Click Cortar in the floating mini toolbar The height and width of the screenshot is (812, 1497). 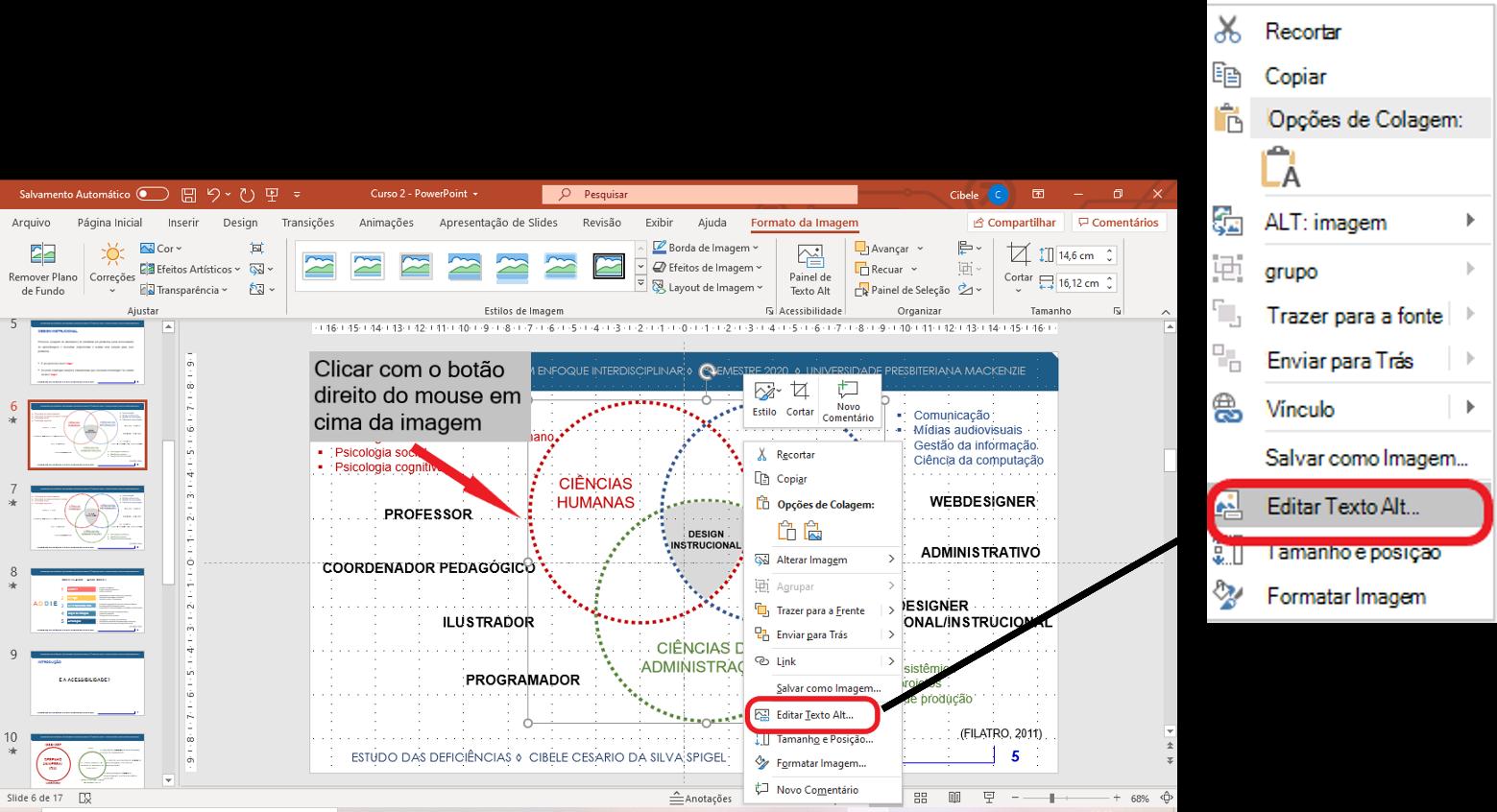point(800,399)
